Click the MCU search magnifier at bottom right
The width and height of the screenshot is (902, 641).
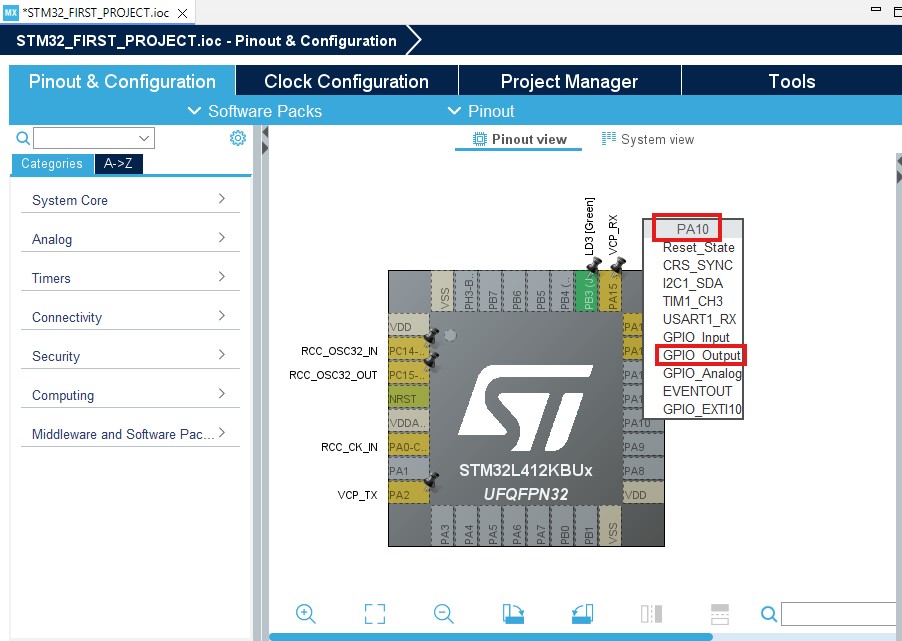tap(767, 614)
